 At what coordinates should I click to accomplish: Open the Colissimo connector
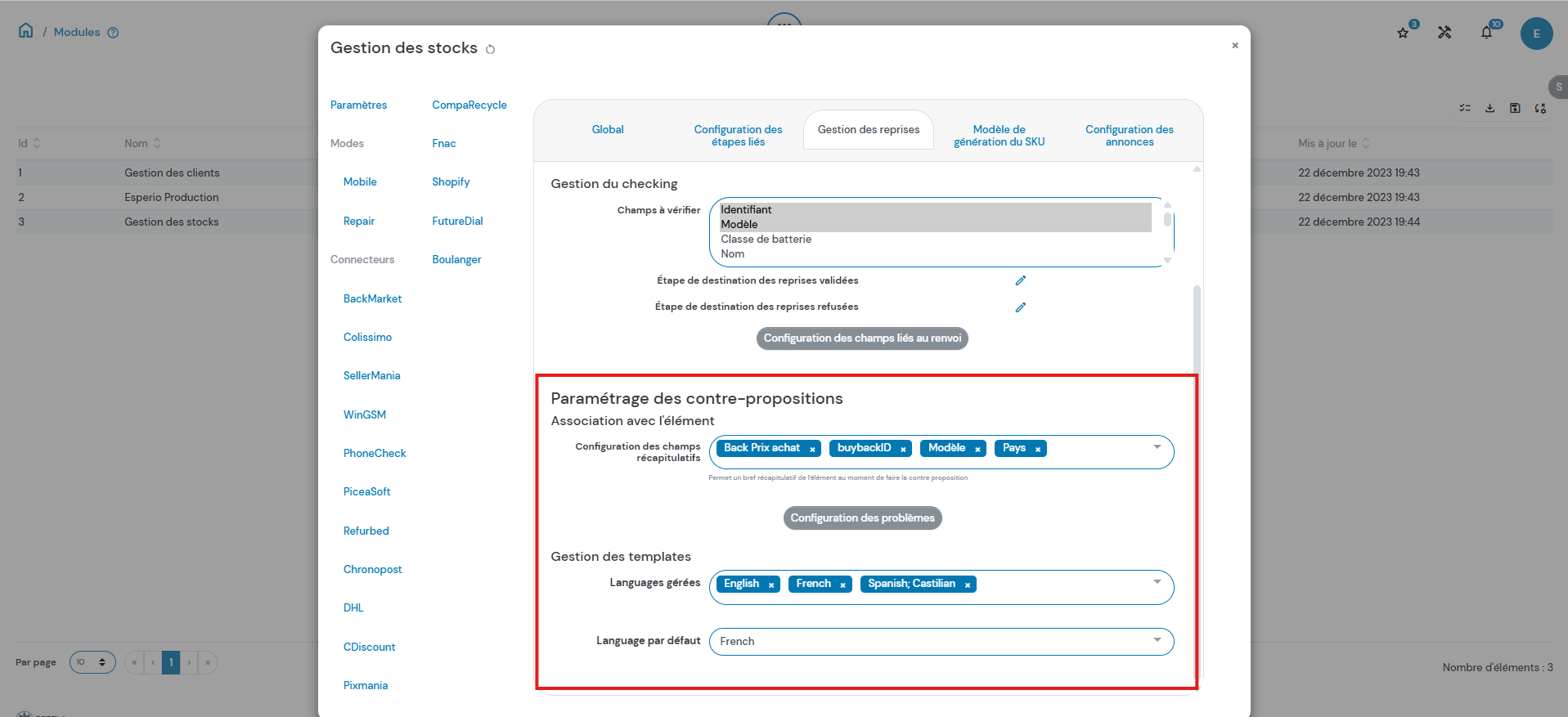click(367, 337)
